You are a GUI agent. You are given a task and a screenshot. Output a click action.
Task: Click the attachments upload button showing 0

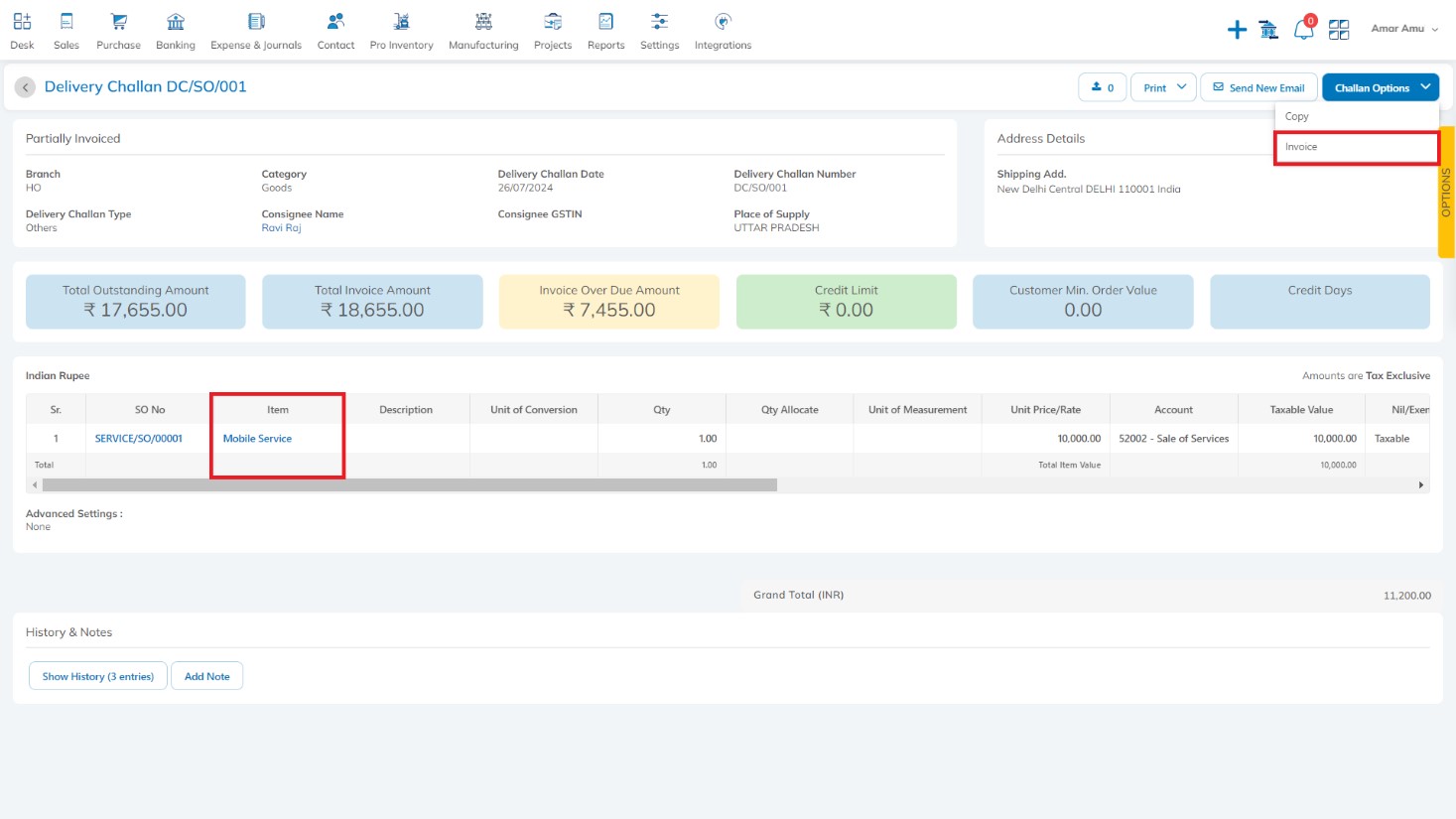coord(1102,87)
